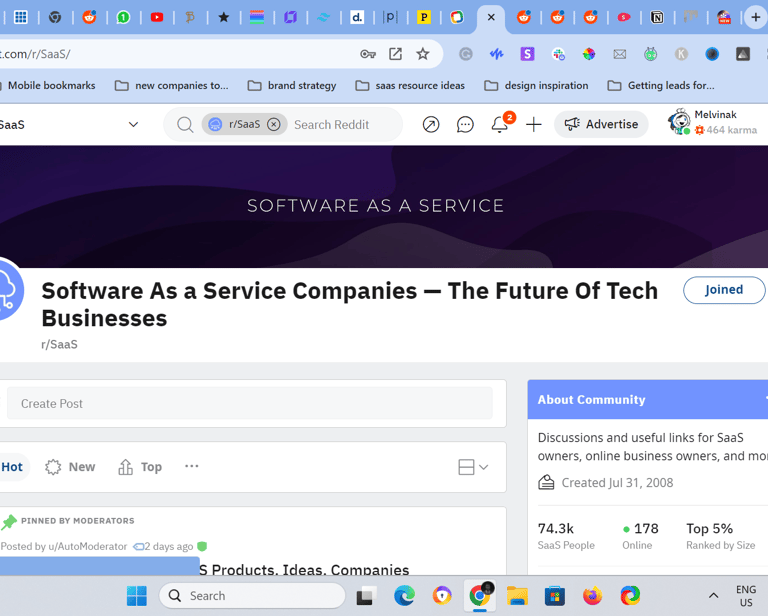Click the Joined button to leave community
The image size is (768, 616).
724,290
